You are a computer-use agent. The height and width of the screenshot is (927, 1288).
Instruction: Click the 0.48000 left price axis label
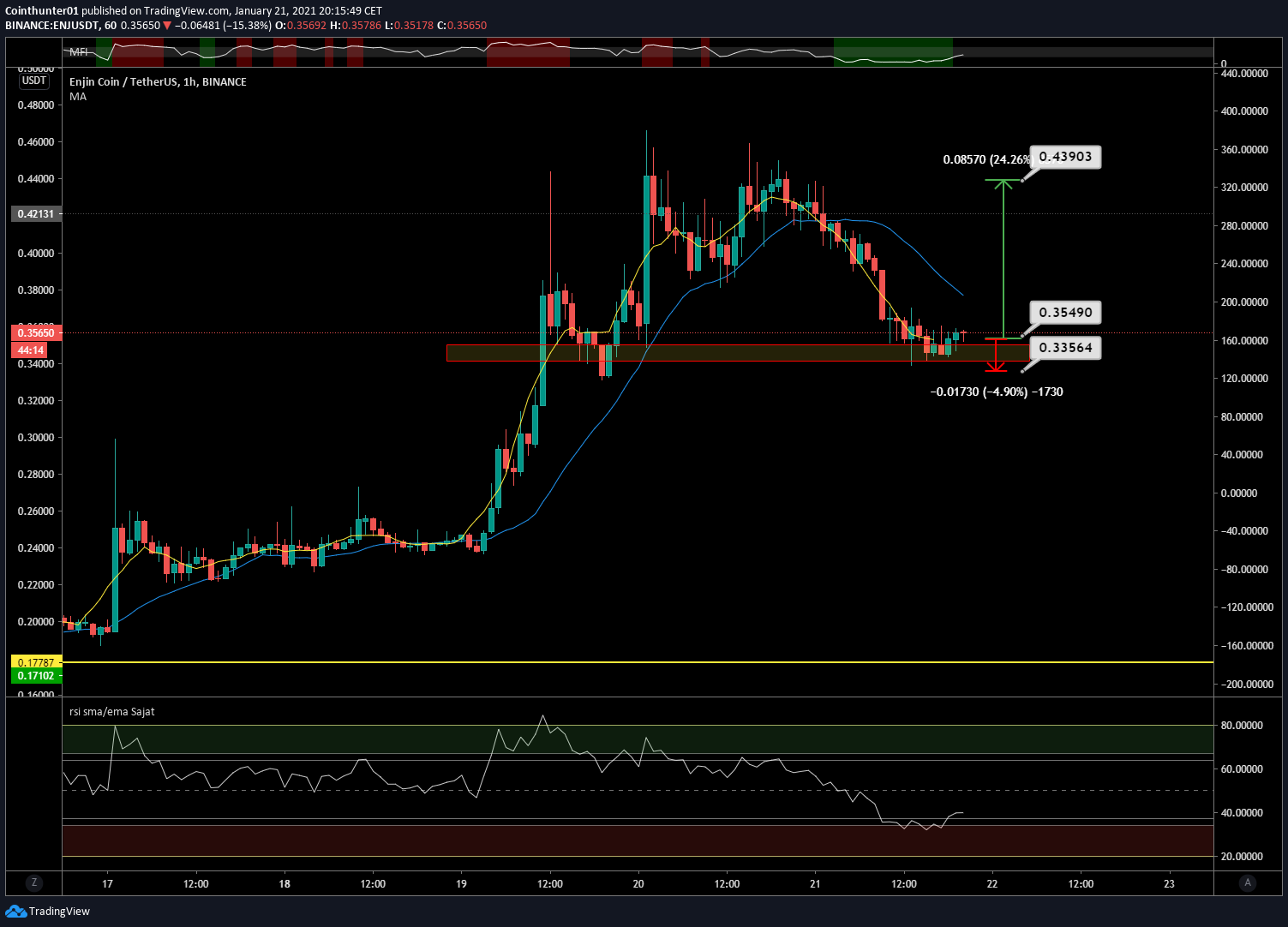36,105
